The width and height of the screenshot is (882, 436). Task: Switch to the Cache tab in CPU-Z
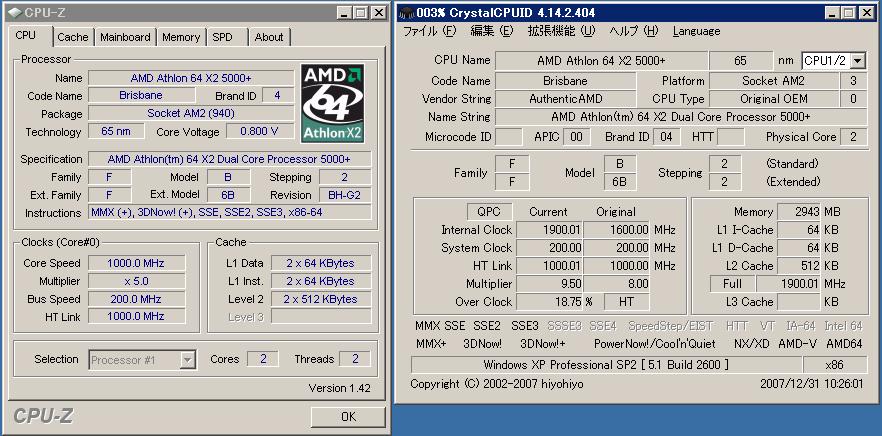click(x=73, y=37)
